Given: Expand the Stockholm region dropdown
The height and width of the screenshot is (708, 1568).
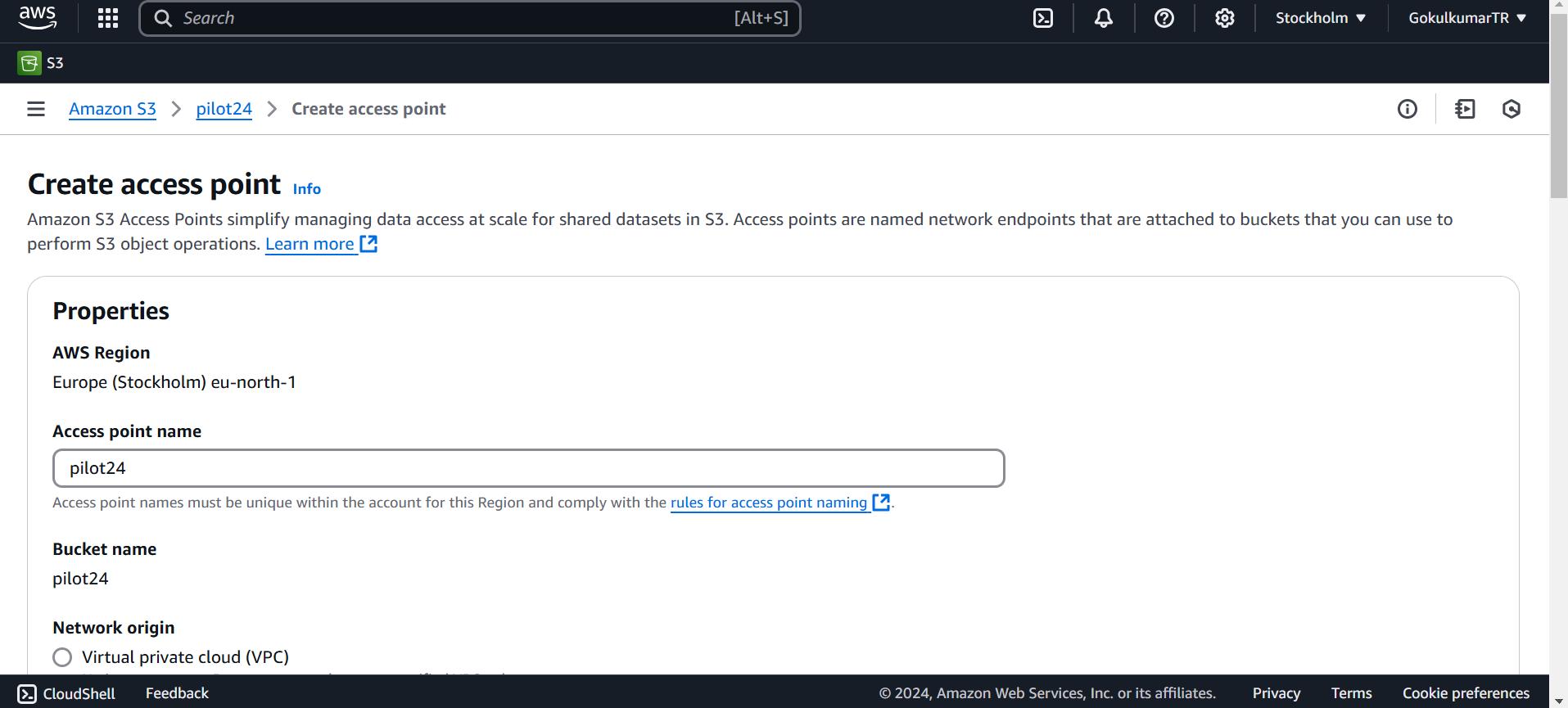Looking at the screenshot, I should 1320,18.
